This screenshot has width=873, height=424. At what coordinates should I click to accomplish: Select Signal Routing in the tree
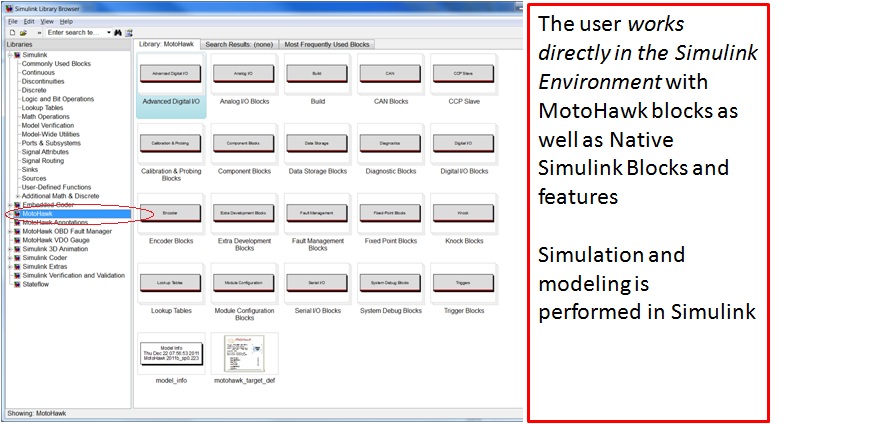42,161
